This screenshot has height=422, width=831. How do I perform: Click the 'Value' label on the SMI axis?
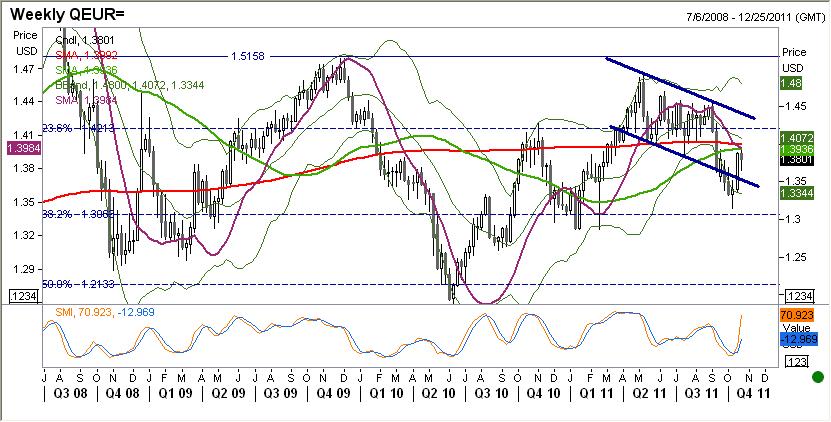coord(797,328)
